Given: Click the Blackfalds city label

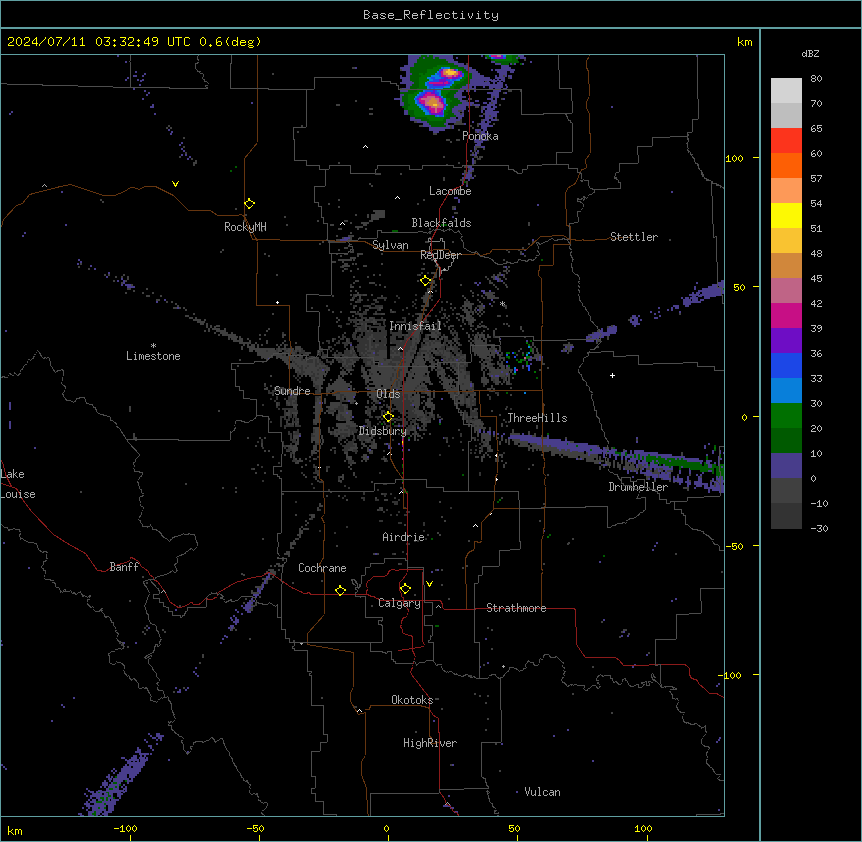Looking at the screenshot, I should (441, 223).
